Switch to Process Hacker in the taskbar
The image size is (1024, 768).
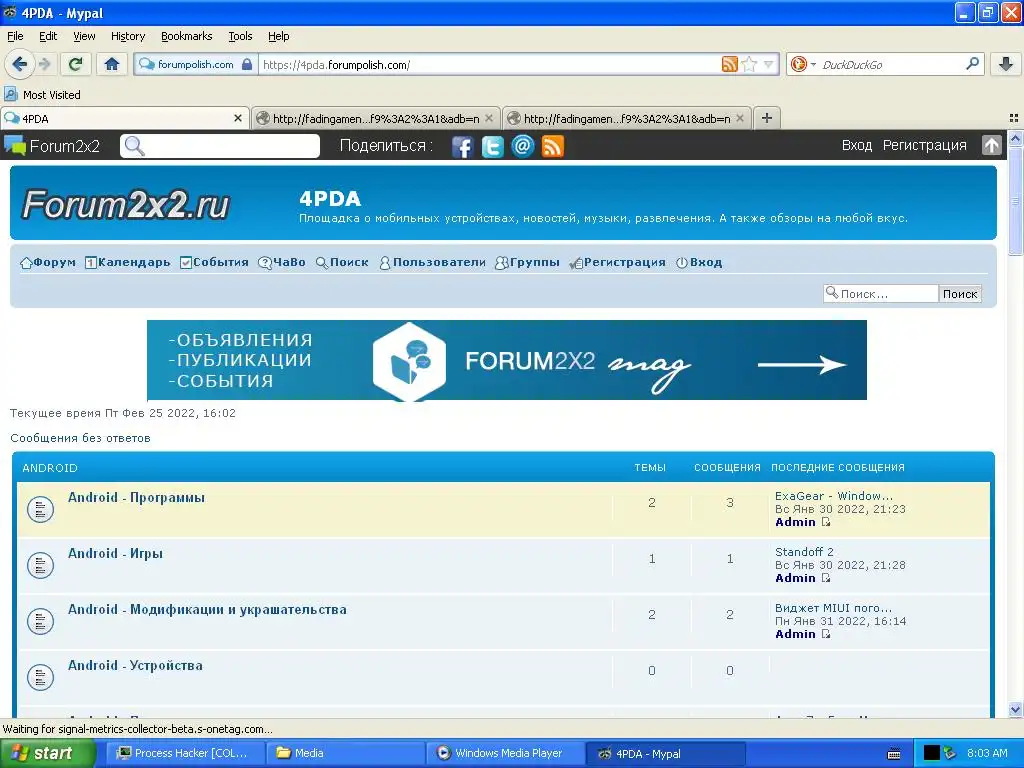click(185, 753)
